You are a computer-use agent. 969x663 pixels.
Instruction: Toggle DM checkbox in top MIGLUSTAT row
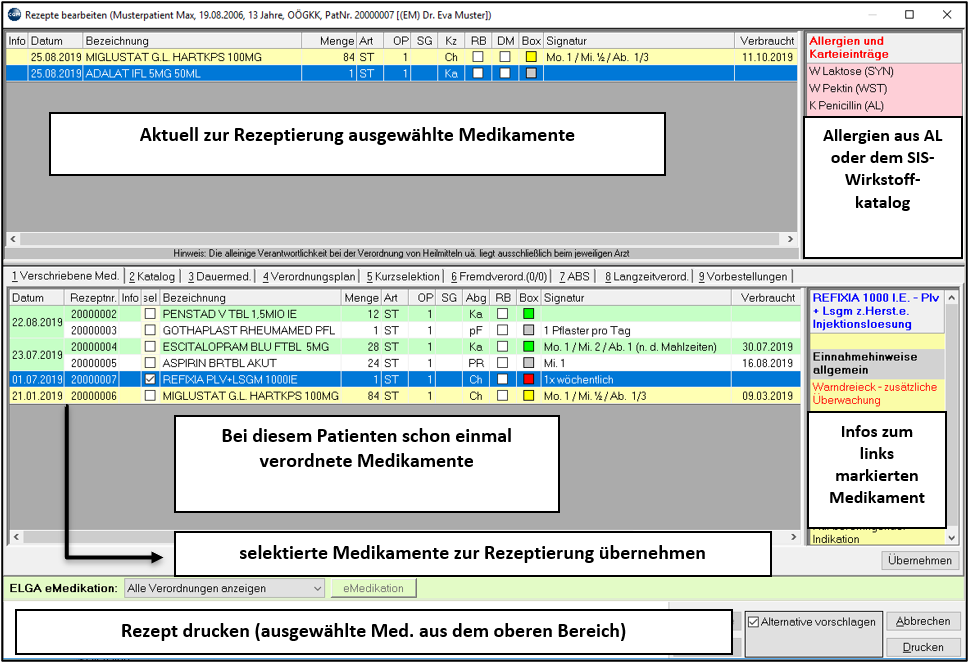505,57
